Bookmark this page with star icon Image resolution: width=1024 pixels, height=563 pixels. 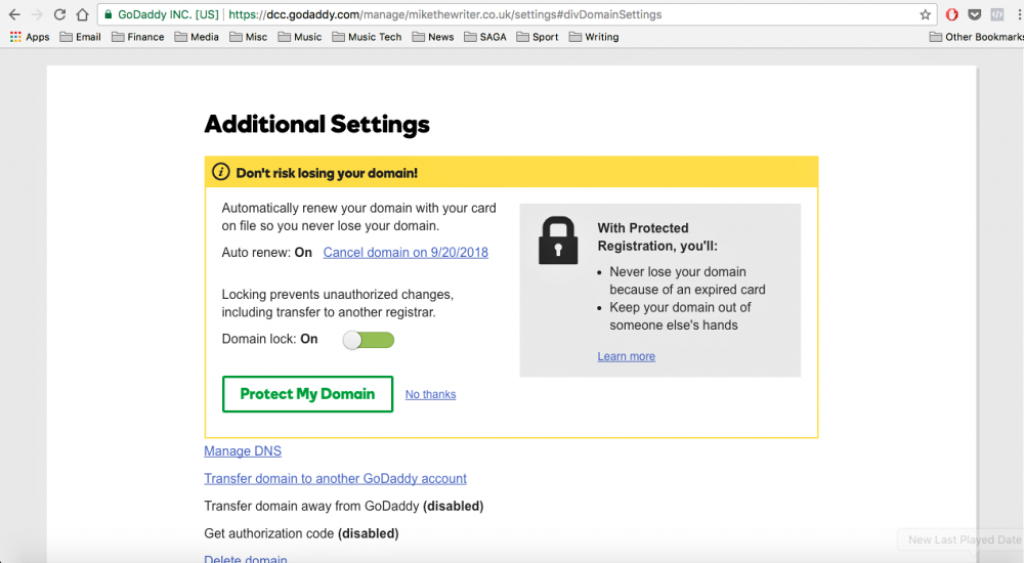(925, 15)
